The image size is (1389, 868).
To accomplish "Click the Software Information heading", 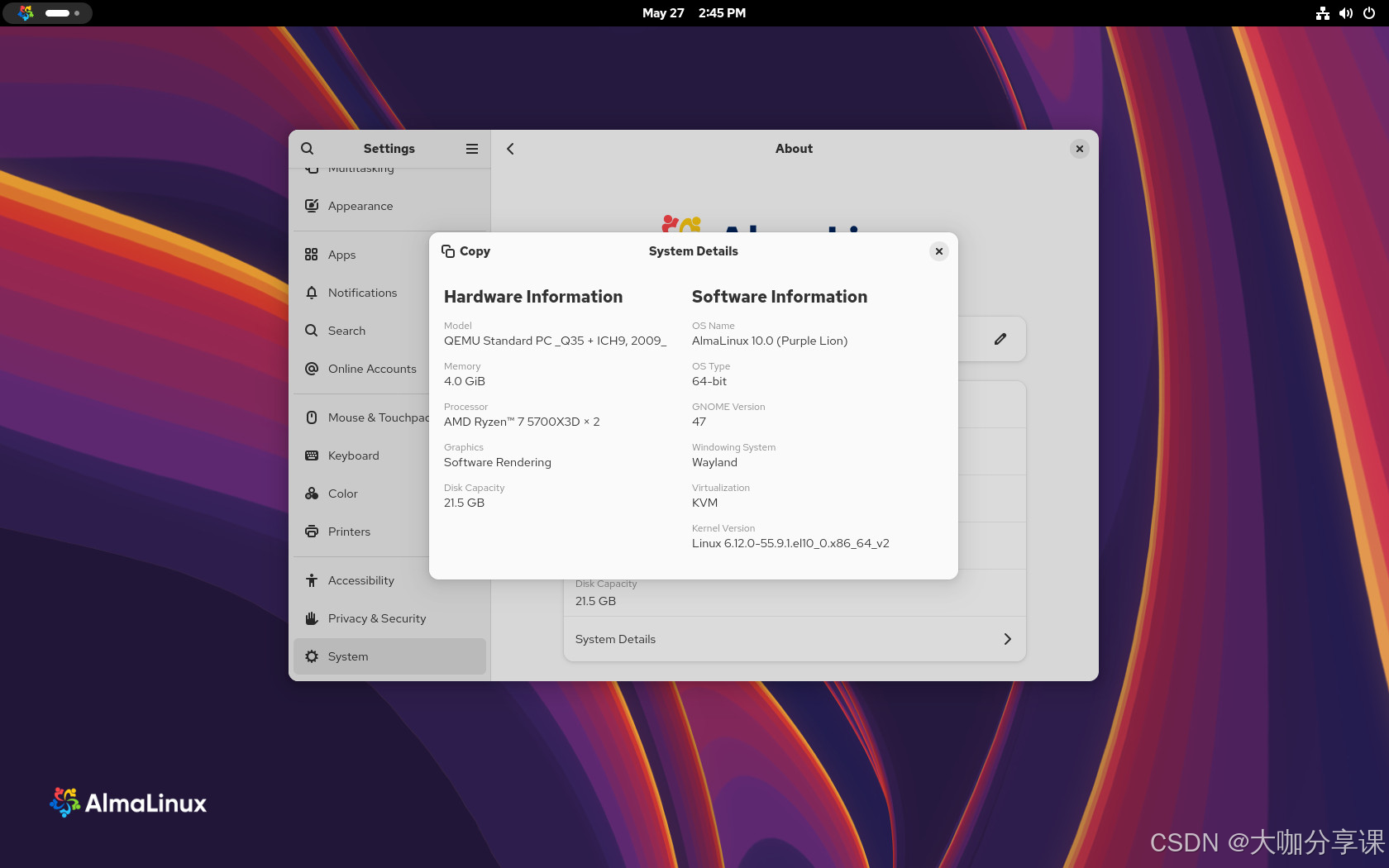I will tap(780, 297).
